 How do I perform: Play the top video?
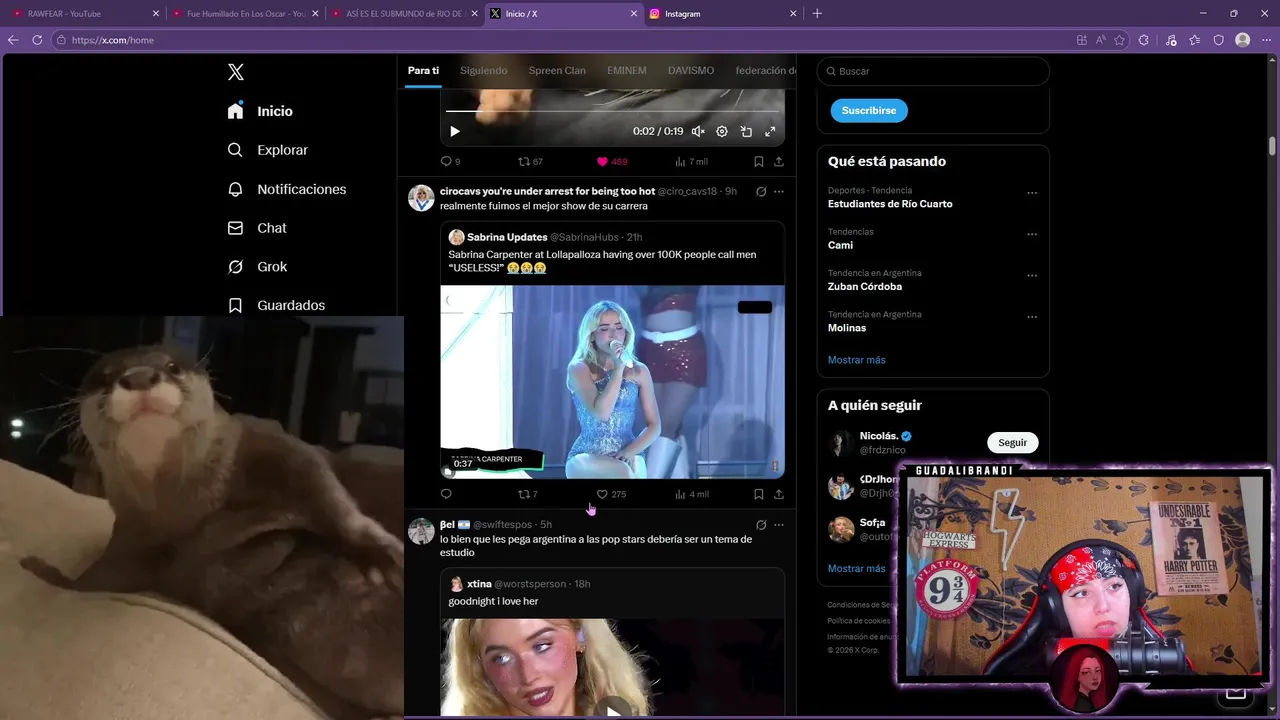pyautogui.click(x=455, y=131)
